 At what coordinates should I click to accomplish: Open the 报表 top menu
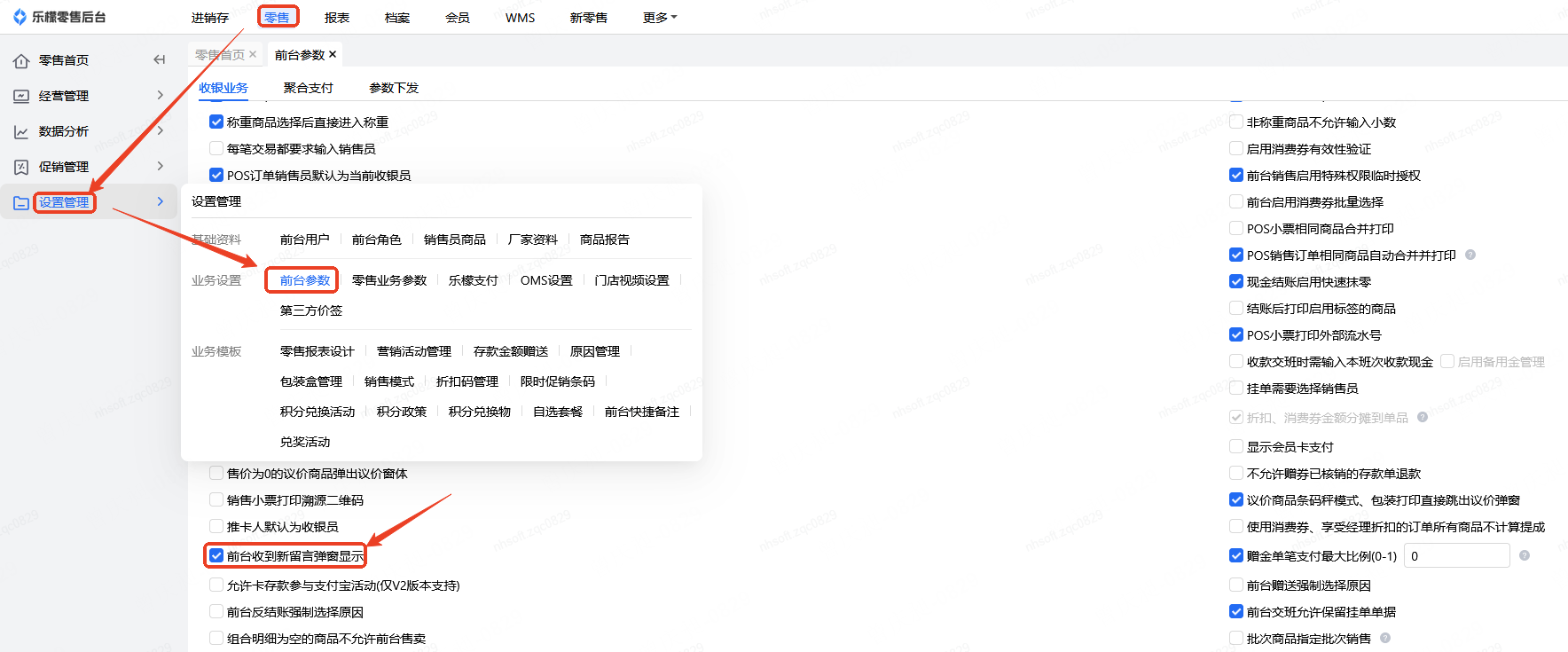(337, 18)
